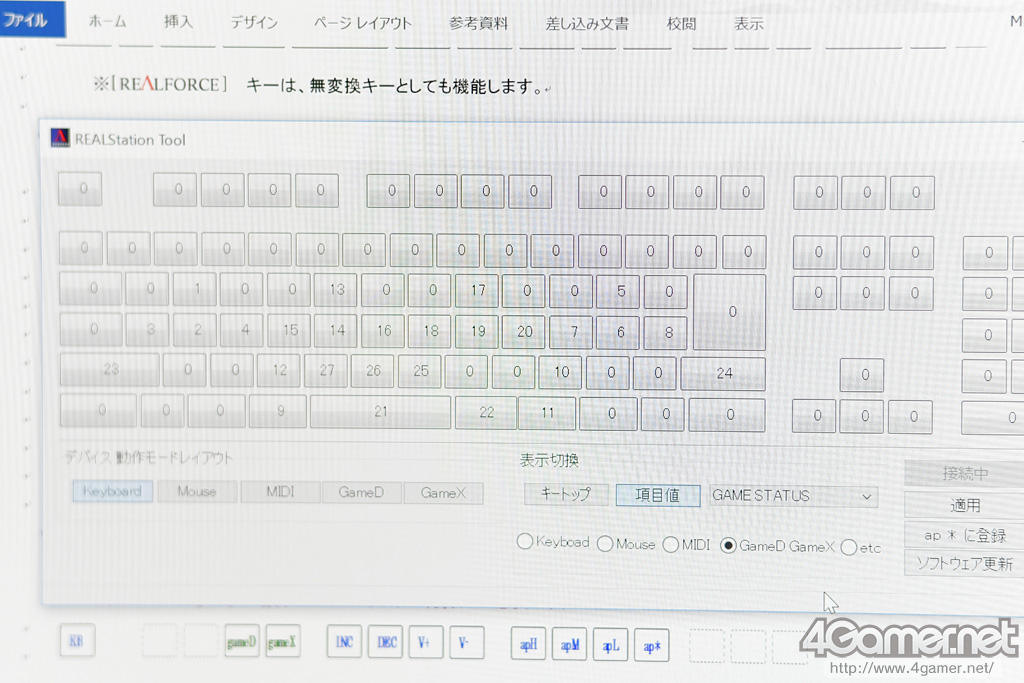Open the GAME STATUS dropdown
Image resolution: width=1024 pixels, height=683 pixels.
[793, 496]
